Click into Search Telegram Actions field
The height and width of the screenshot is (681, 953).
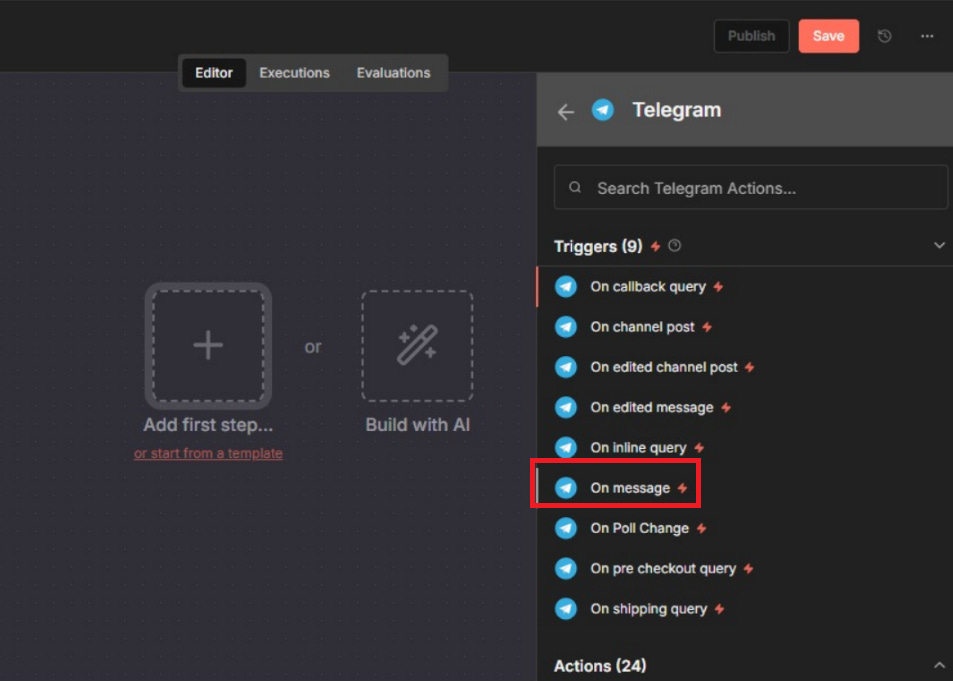pyautogui.click(x=751, y=187)
